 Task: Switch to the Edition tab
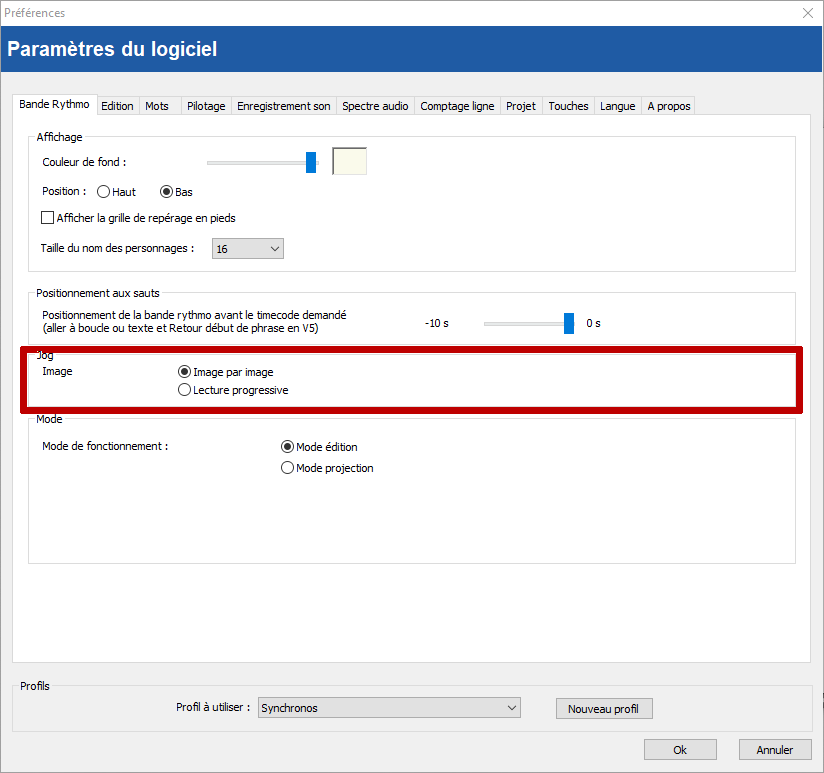click(x=117, y=106)
